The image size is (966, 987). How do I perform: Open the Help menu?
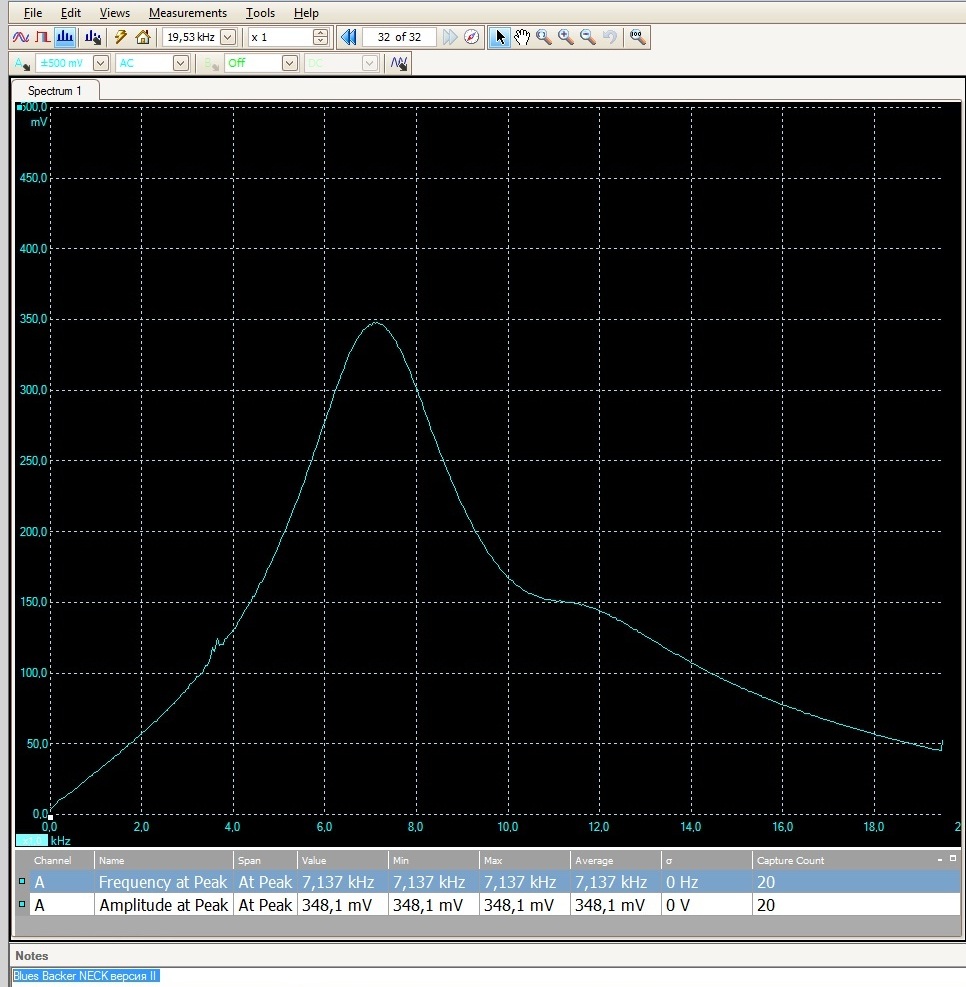(x=306, y=13)
